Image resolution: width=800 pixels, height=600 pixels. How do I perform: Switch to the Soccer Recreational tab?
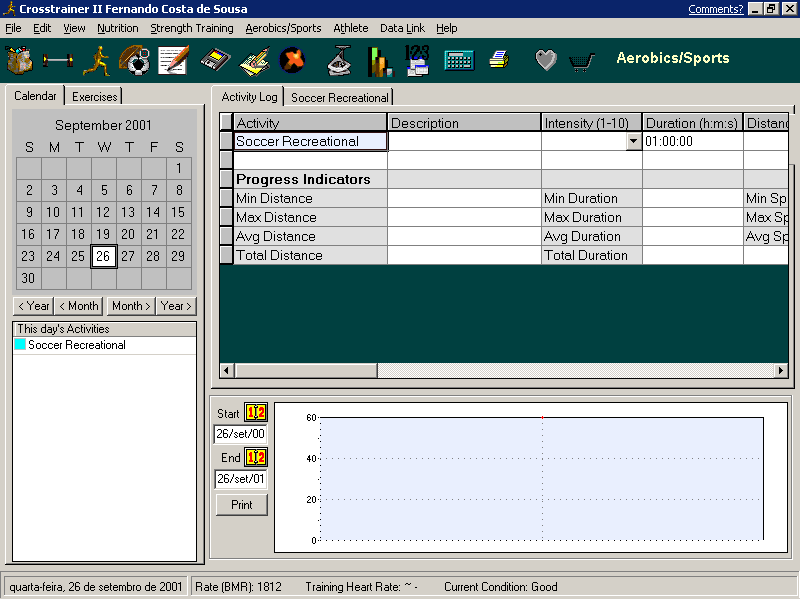[x=339, y=98]
